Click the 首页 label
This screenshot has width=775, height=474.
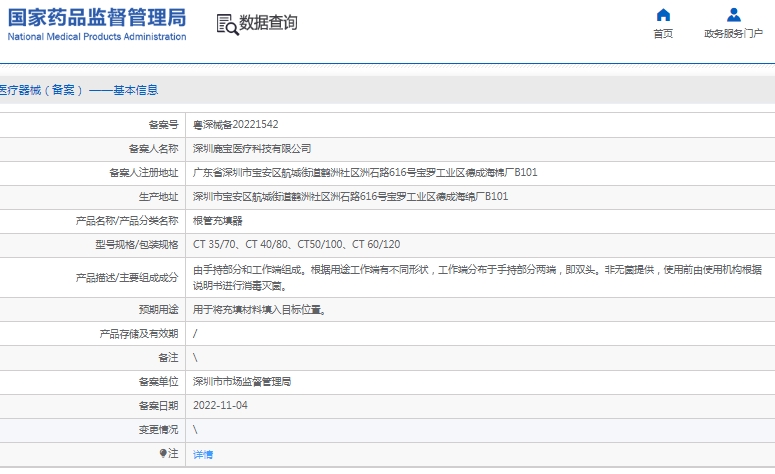(x=663, y=34)
